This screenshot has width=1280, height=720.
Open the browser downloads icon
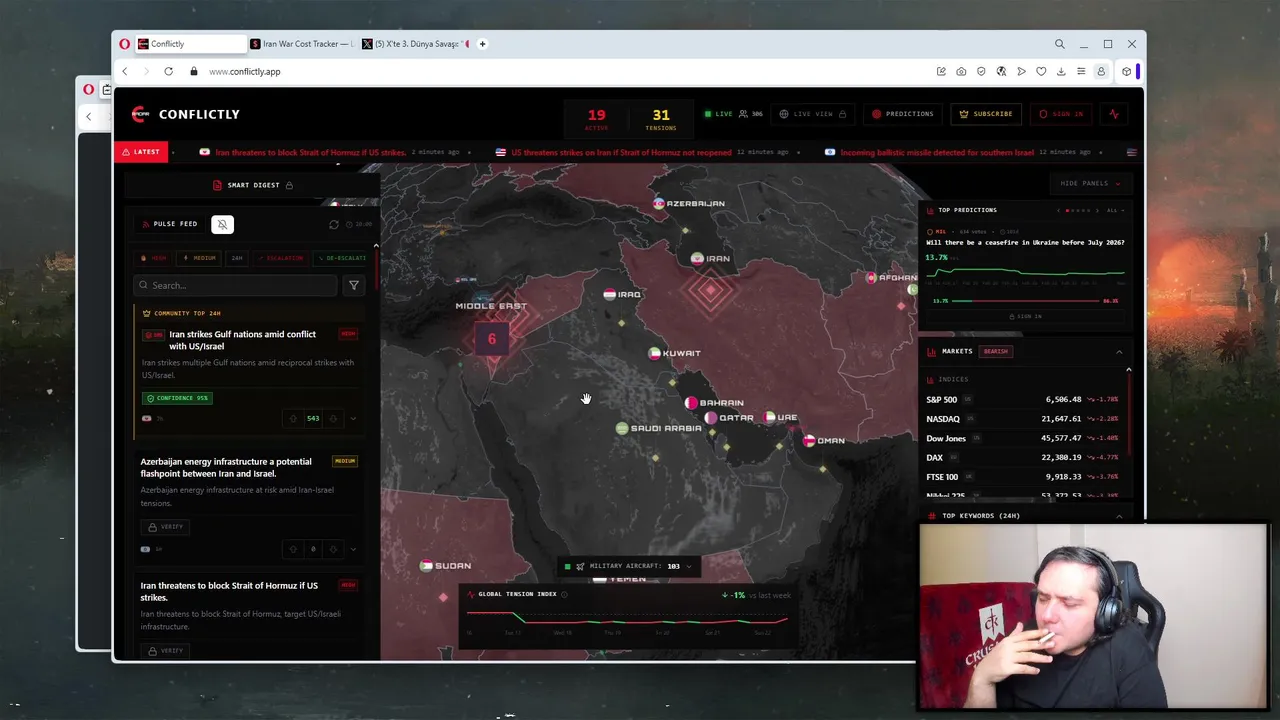1061,71
